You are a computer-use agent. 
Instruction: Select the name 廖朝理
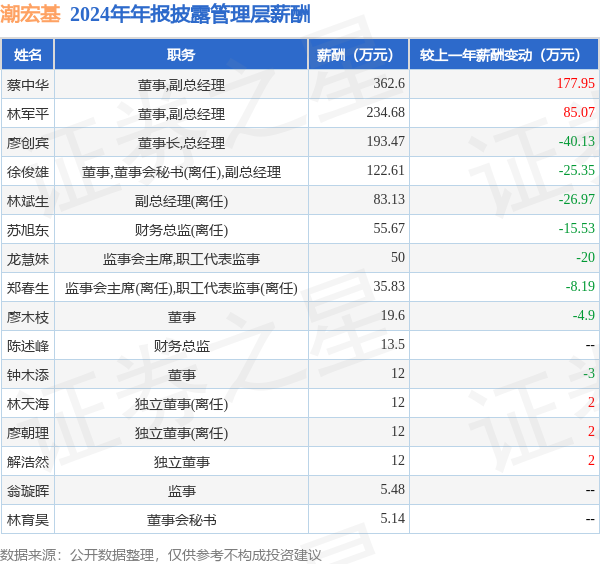(x=28, y=433)
